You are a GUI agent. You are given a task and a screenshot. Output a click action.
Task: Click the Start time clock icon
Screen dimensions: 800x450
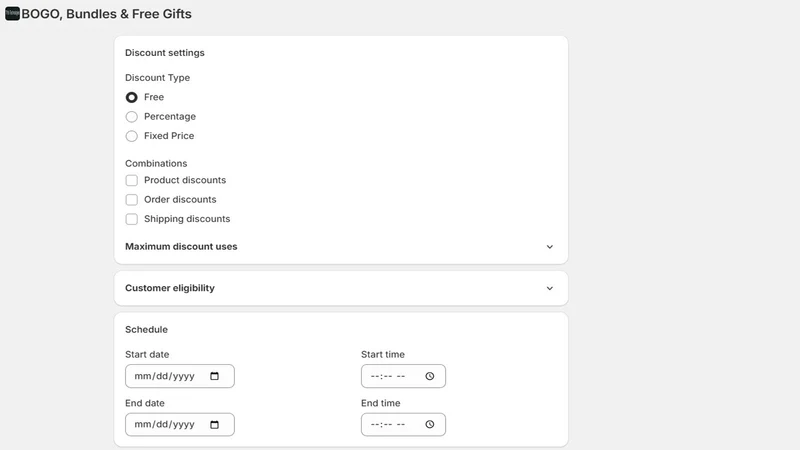[x=430, y=376]
